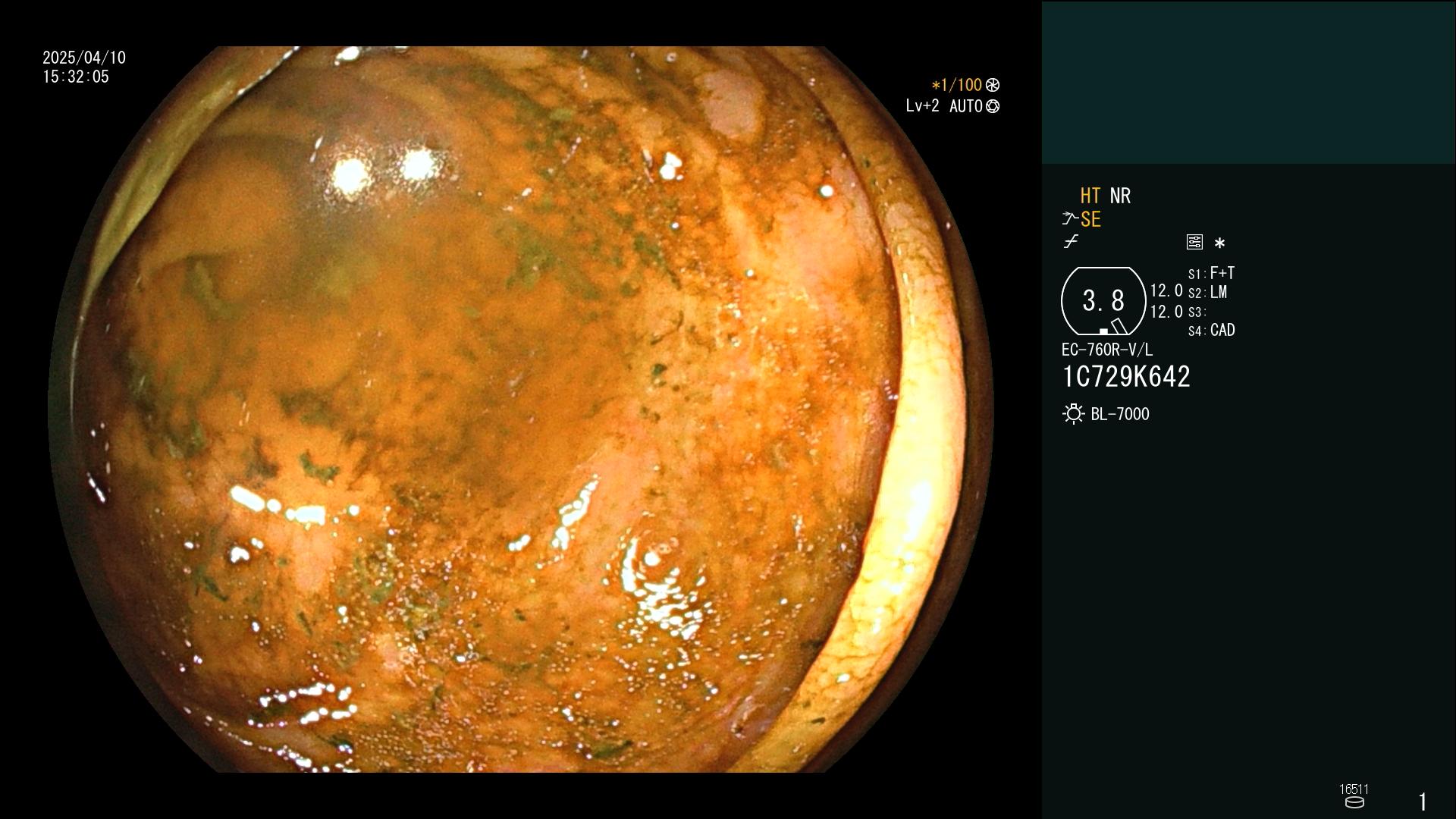Click the storage disk icon under 16511

pyautogui.click(x=1354, y=802)
